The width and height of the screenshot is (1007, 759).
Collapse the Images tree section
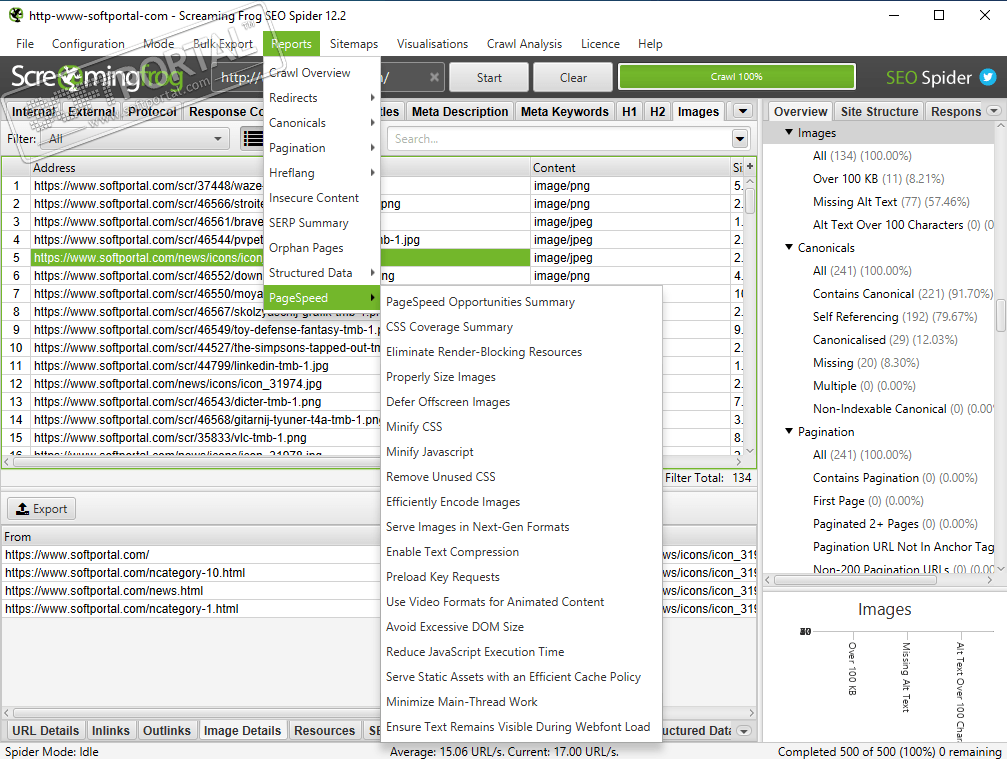pos(789,132)
